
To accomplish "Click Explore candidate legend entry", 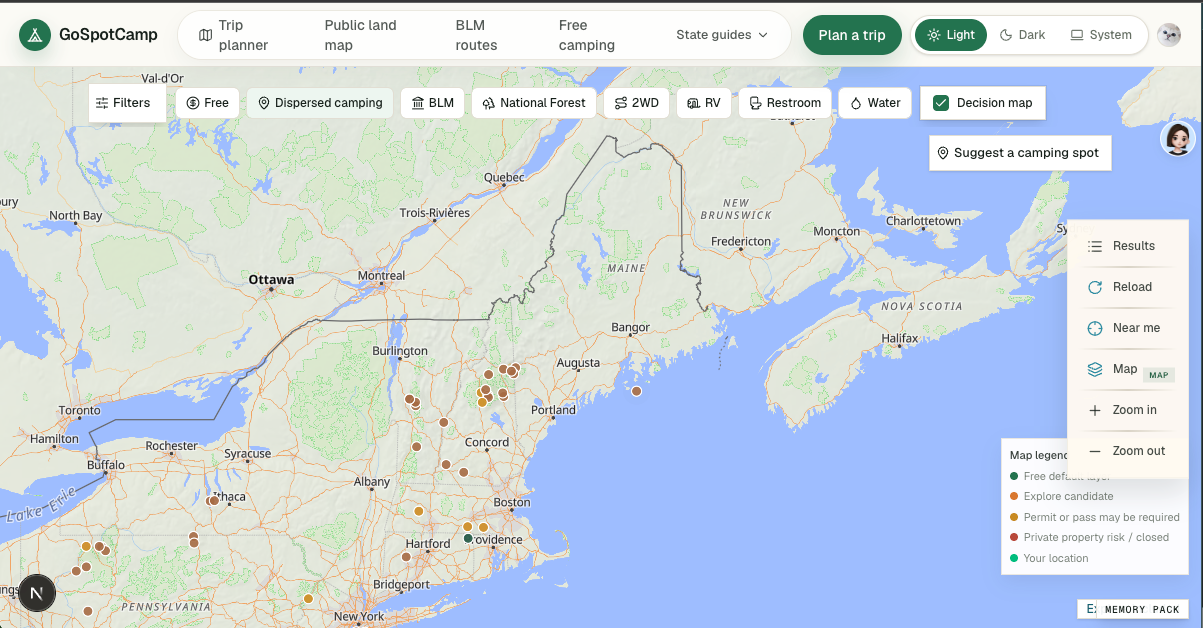I will [1061, 497].
